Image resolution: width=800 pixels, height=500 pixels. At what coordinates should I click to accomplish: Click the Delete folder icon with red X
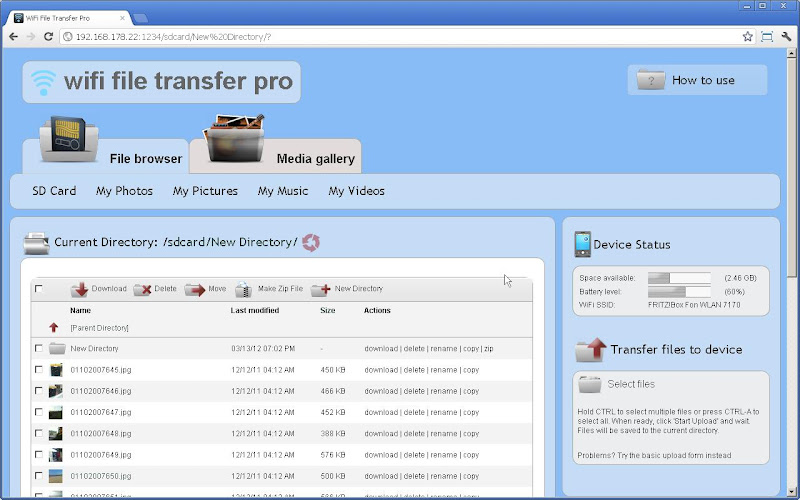pos(142,289)
